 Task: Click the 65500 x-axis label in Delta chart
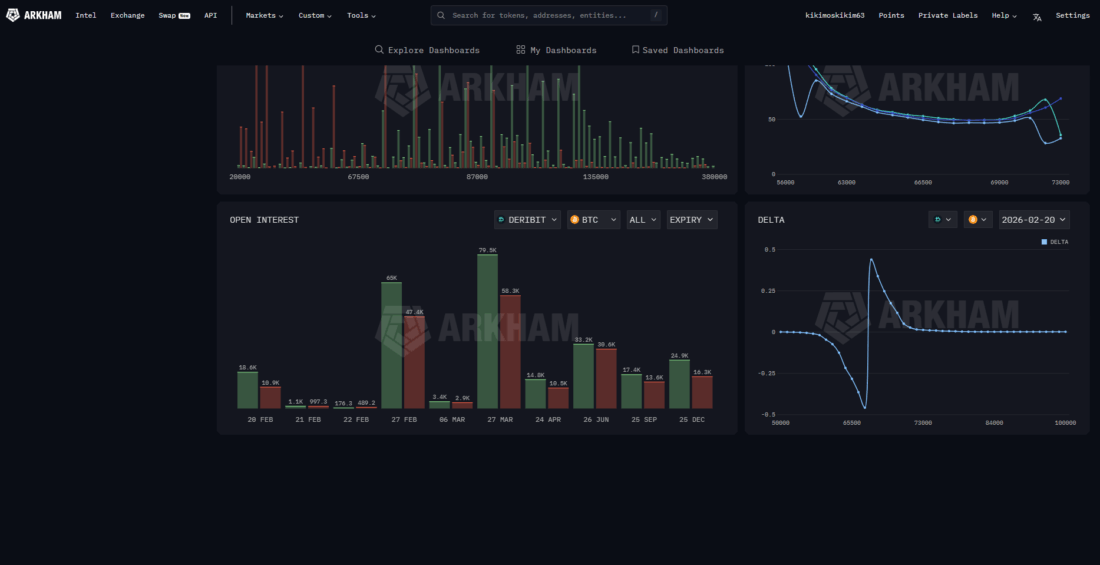point(852,423)
